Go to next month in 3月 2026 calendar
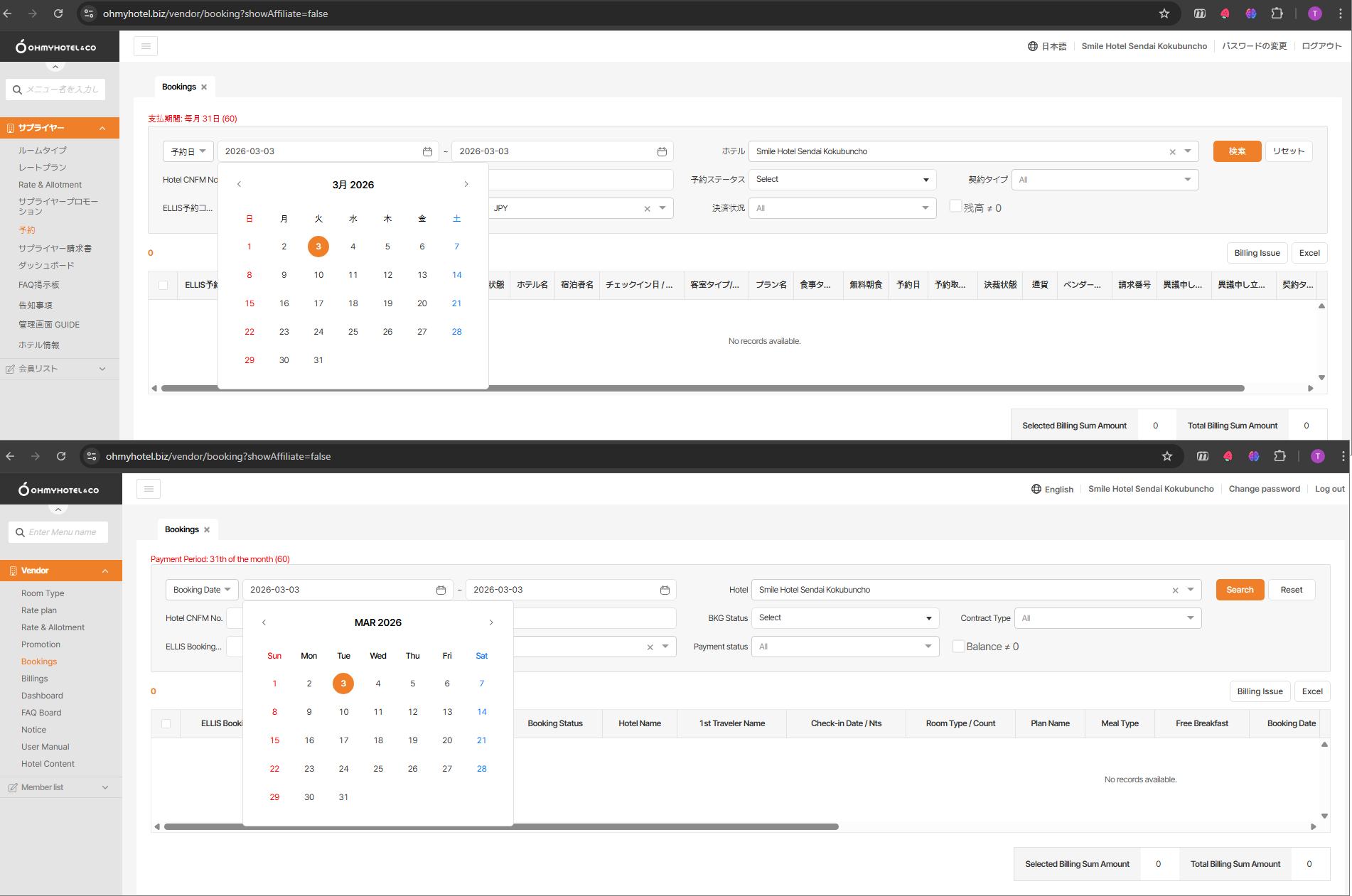 (x=466, y=184)
